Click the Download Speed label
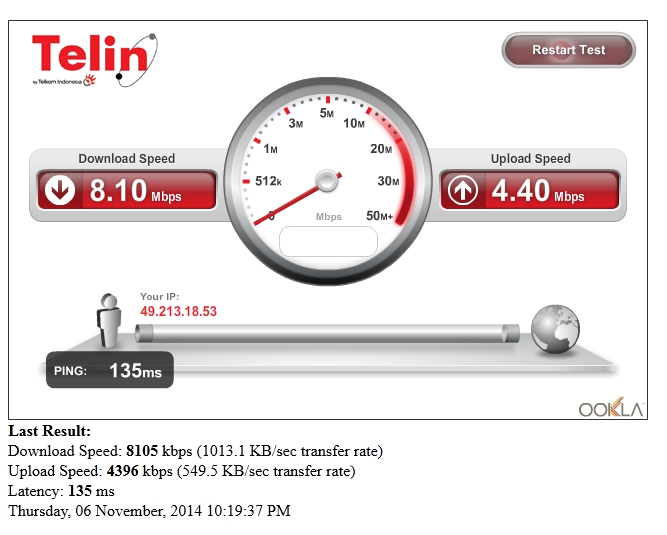 (x=127, y=159)
